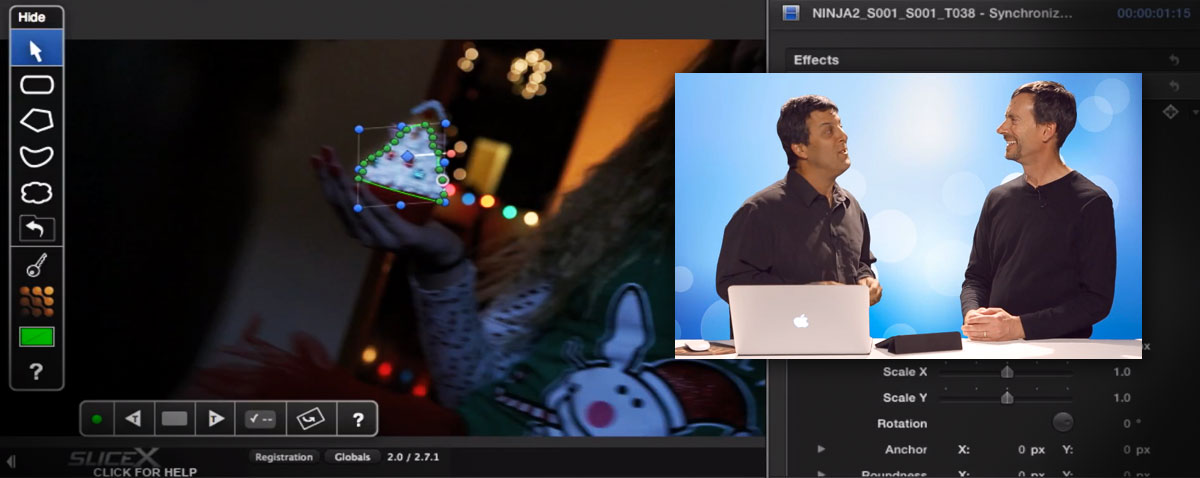The width and height of the screenshot is (1200, 478).
Task: Turn the Rotation dial knob
Action: pyautogui.click(x=1063, y=423)
